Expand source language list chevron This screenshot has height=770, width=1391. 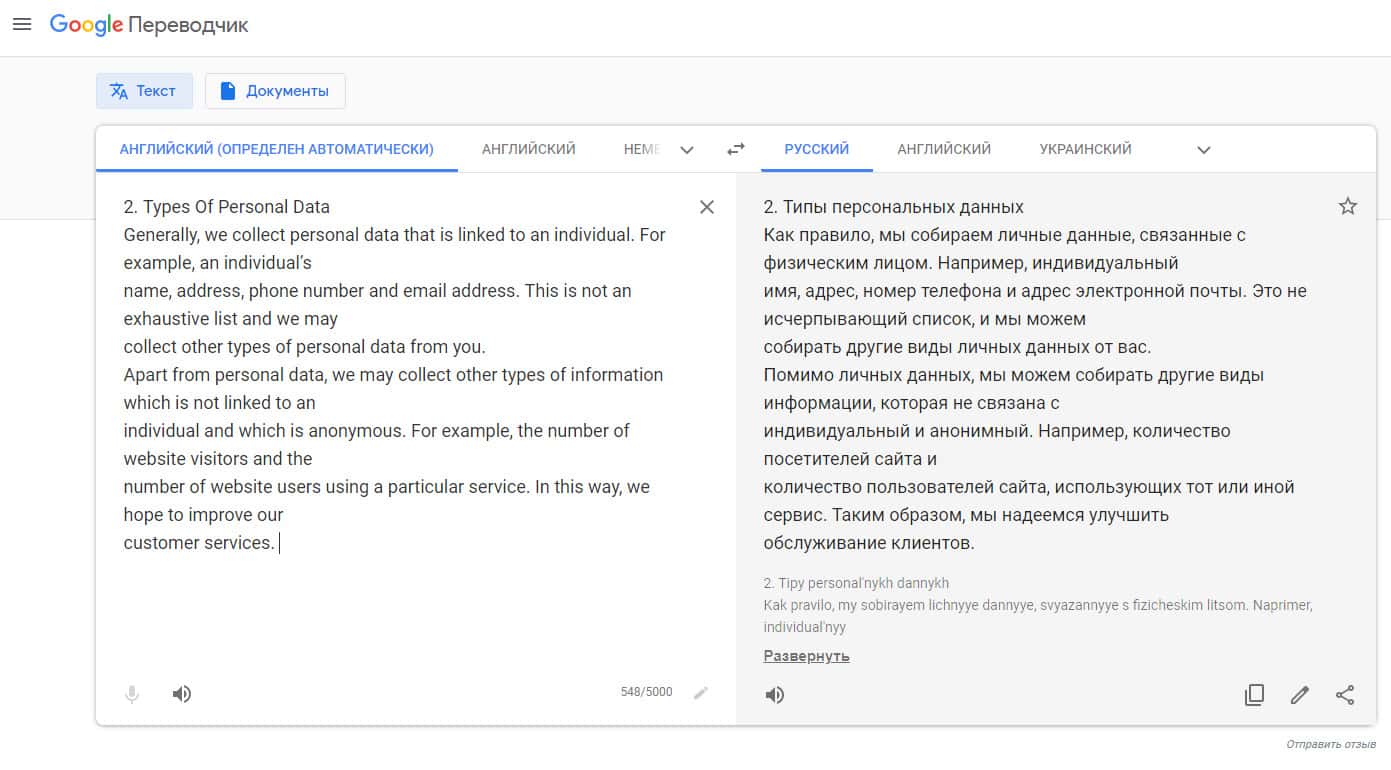coord(687,150)
